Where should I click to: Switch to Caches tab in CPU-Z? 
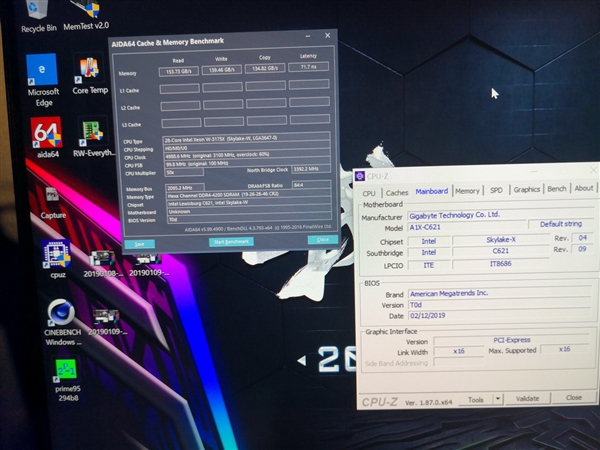pyautogui.click(x=397, y=192)
